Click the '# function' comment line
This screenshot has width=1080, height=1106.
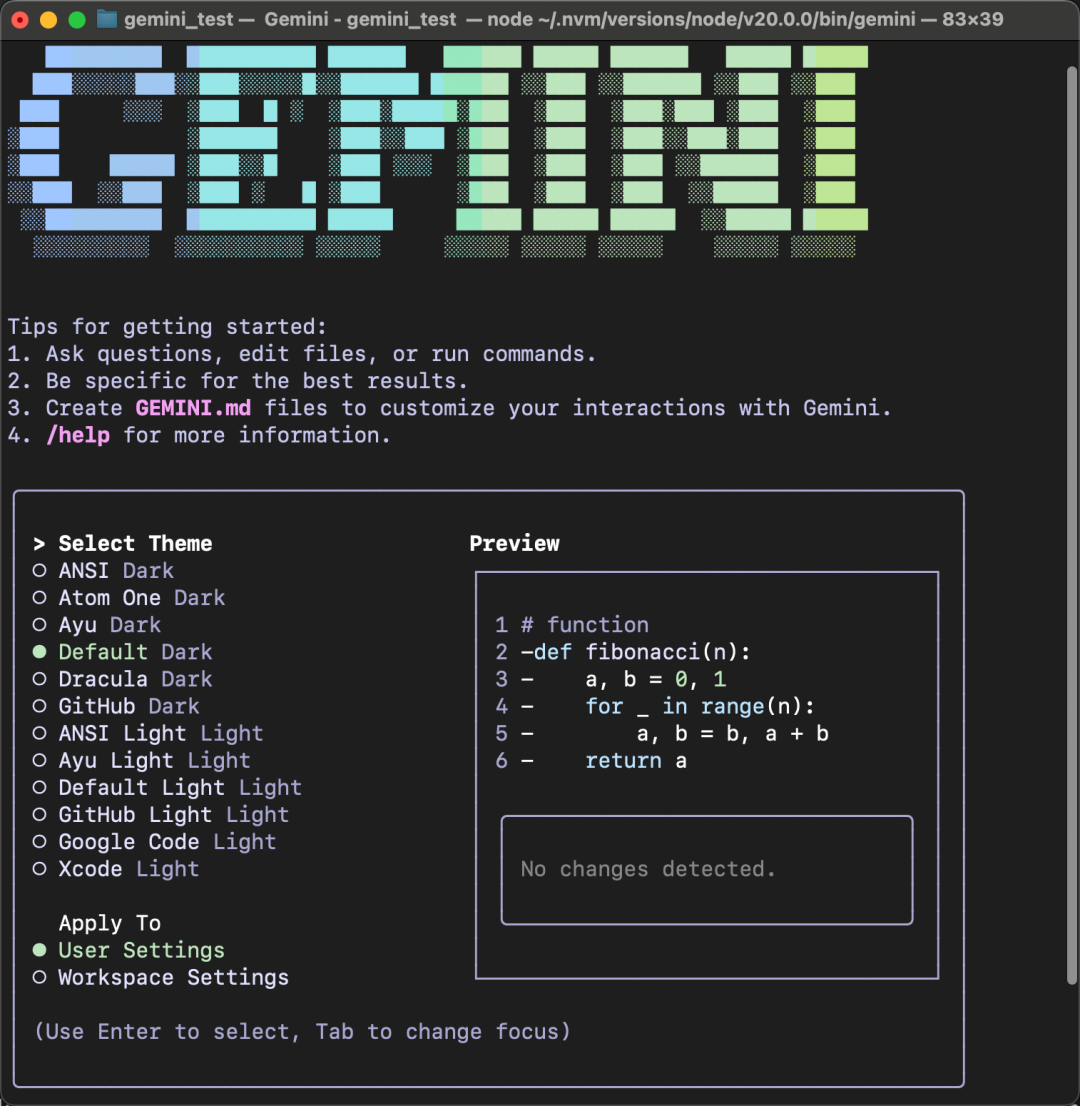[585, 625]
